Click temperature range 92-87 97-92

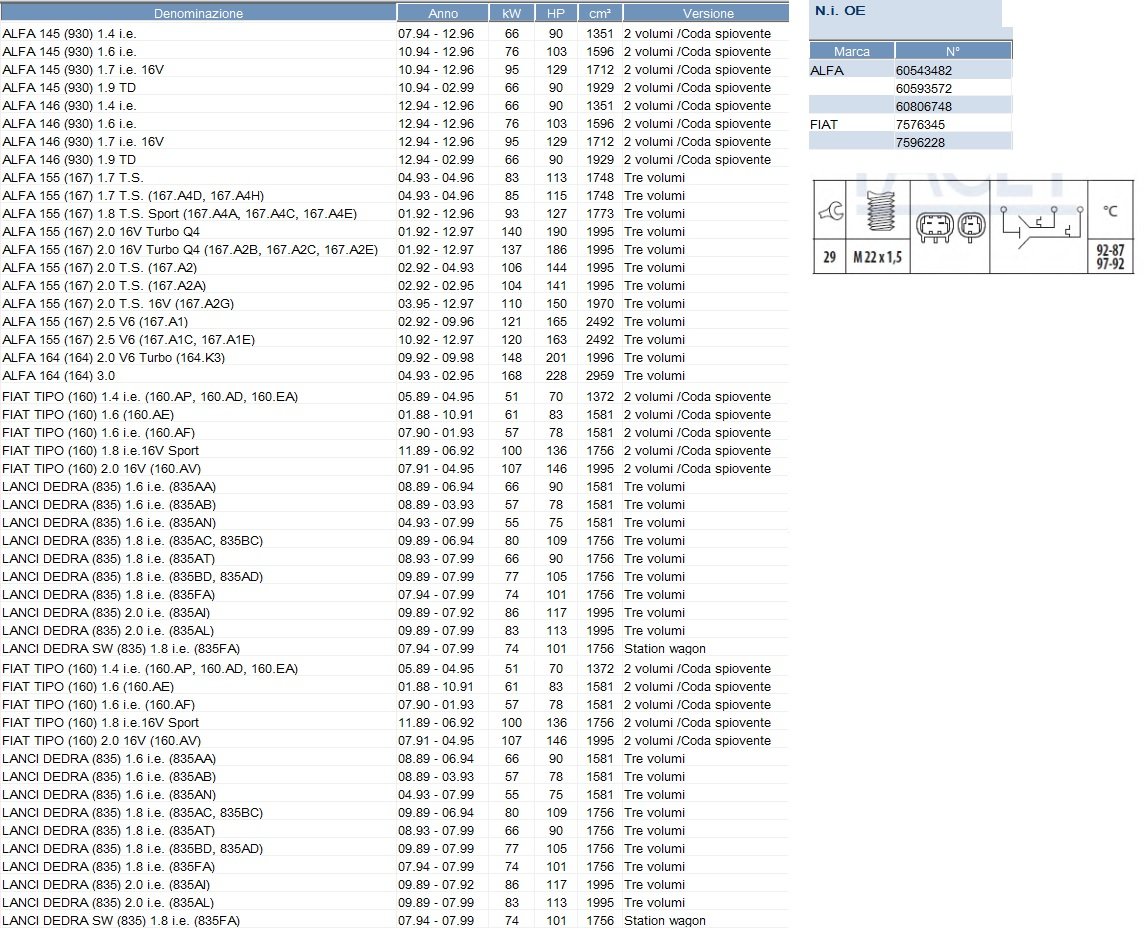(1110, 257)
